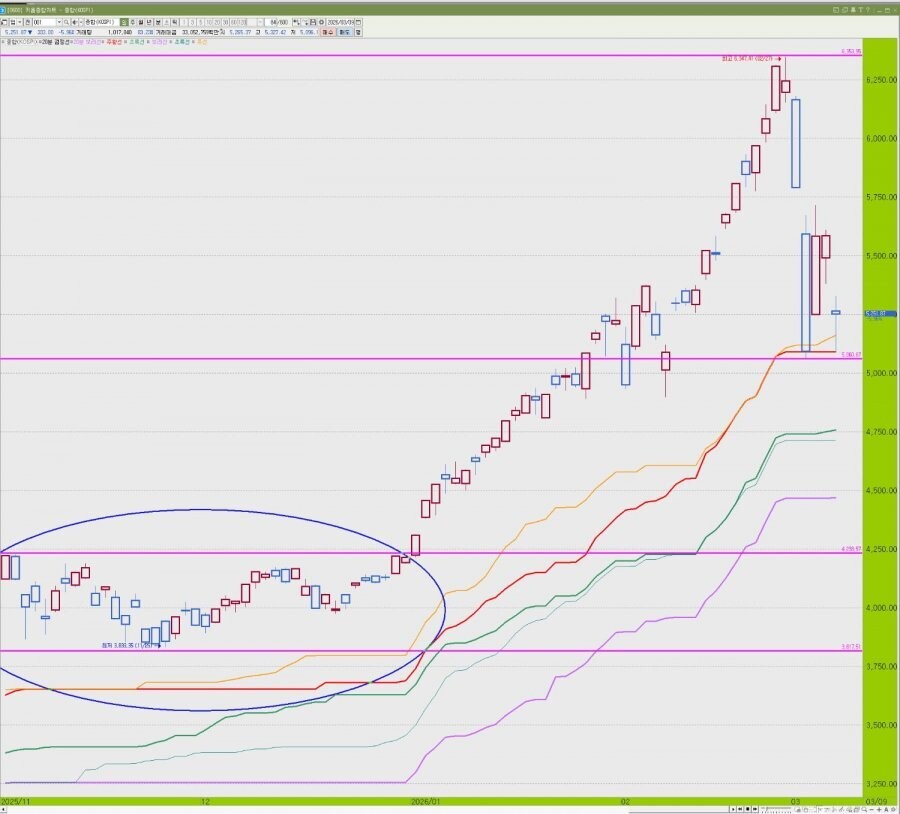900x814 pixels.
Task: Click fast-forward button in bottom playback controls
Action: (x=755, y=809)
